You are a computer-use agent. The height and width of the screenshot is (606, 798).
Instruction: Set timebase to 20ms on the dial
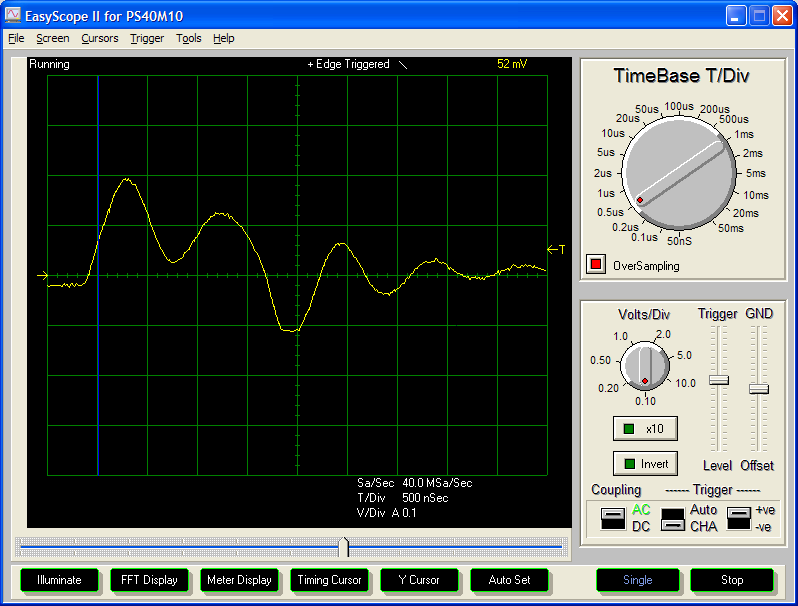(x=746, y=213)
